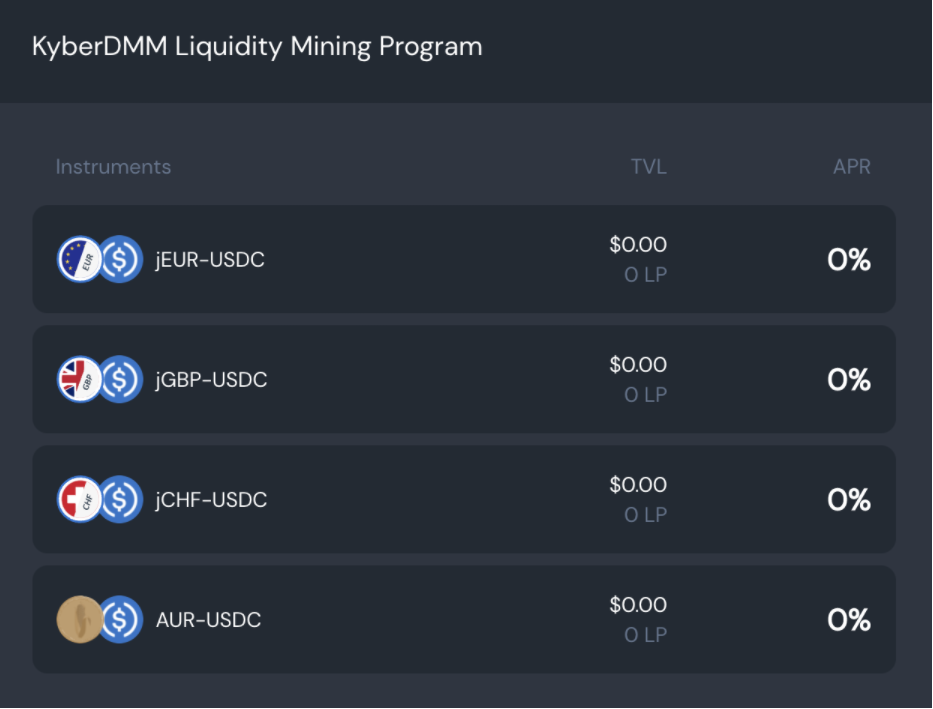Select the AUR-USDC pool label
This screenshot has width=933, height=709.
[208, 620]
